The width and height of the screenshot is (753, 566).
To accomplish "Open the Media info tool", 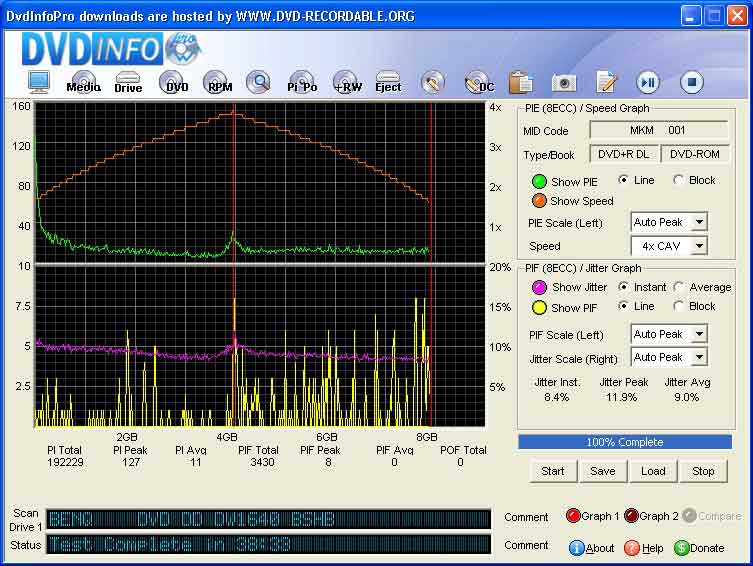I will pos(84,82).
